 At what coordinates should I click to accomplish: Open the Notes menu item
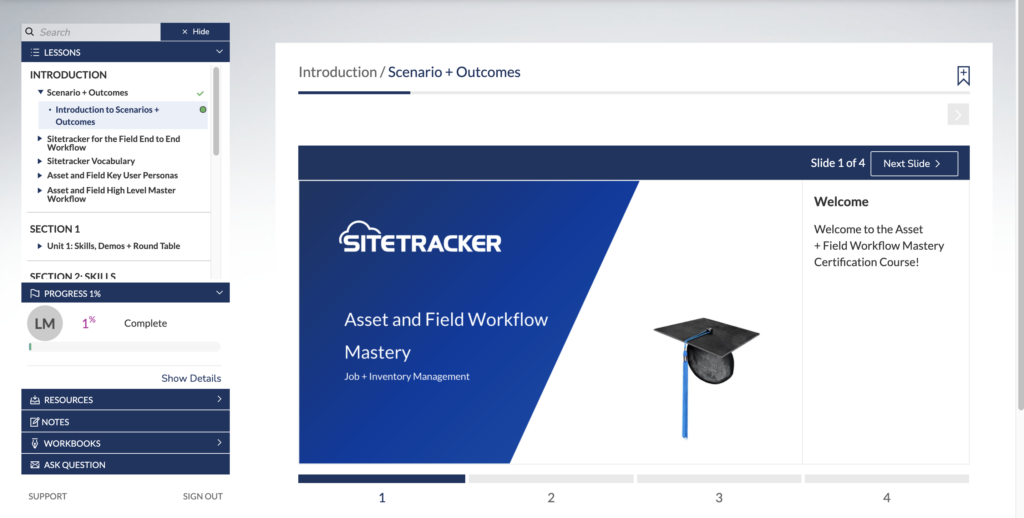click(125, 422)
